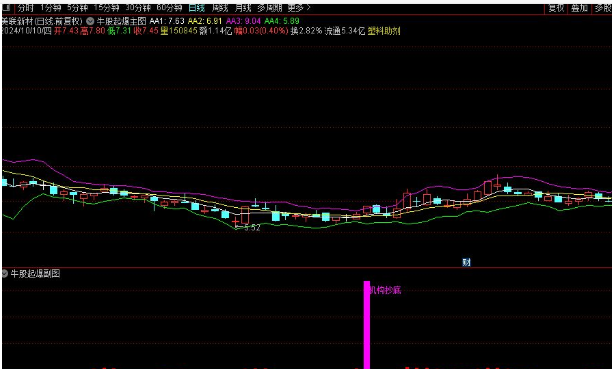This screenshot has height=369, width=612.
Task: Click the 复权 button
Action: (x=556, y=8)
